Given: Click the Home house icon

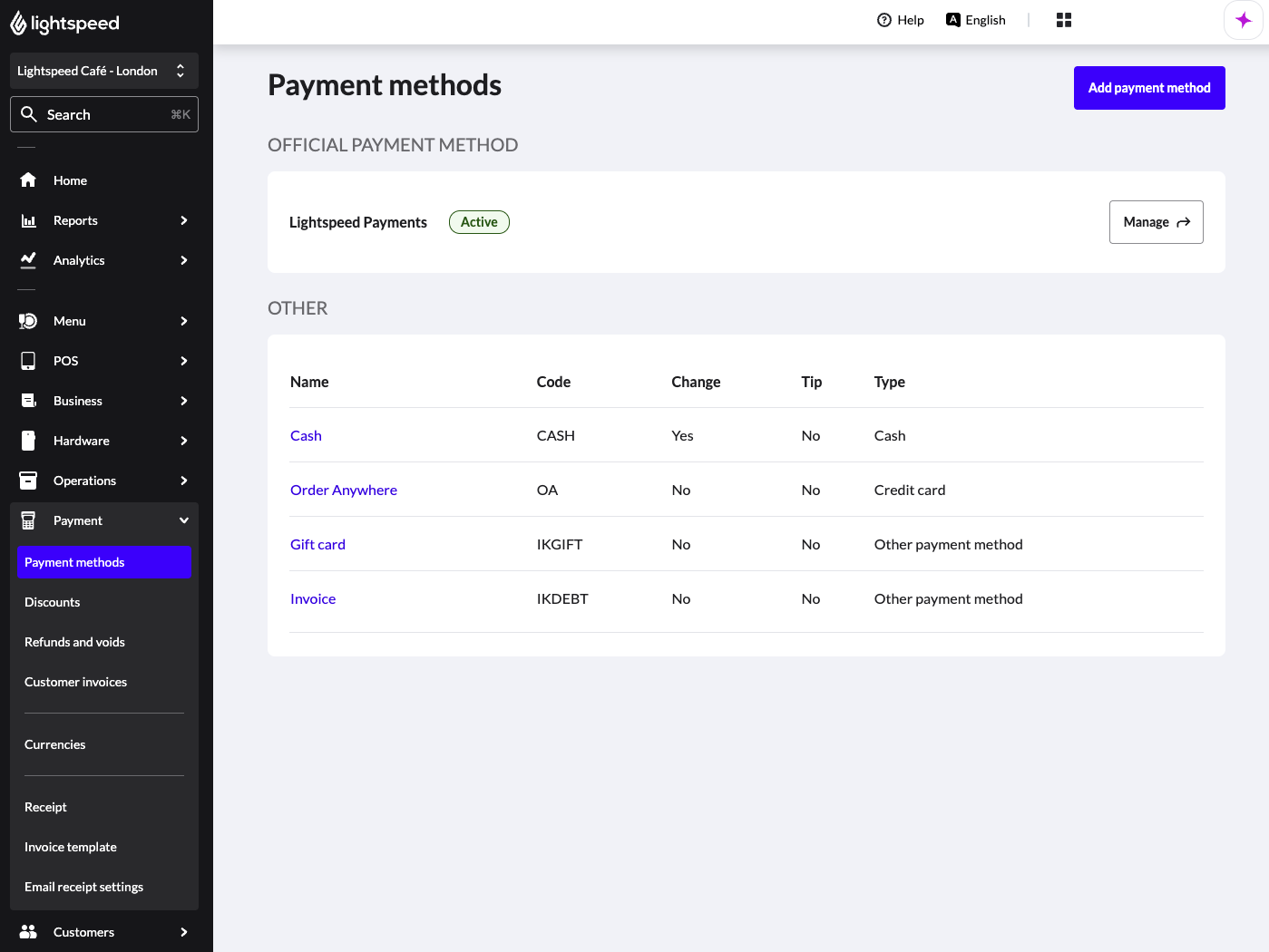Looking at the screenshot, I should coord(28,180).
